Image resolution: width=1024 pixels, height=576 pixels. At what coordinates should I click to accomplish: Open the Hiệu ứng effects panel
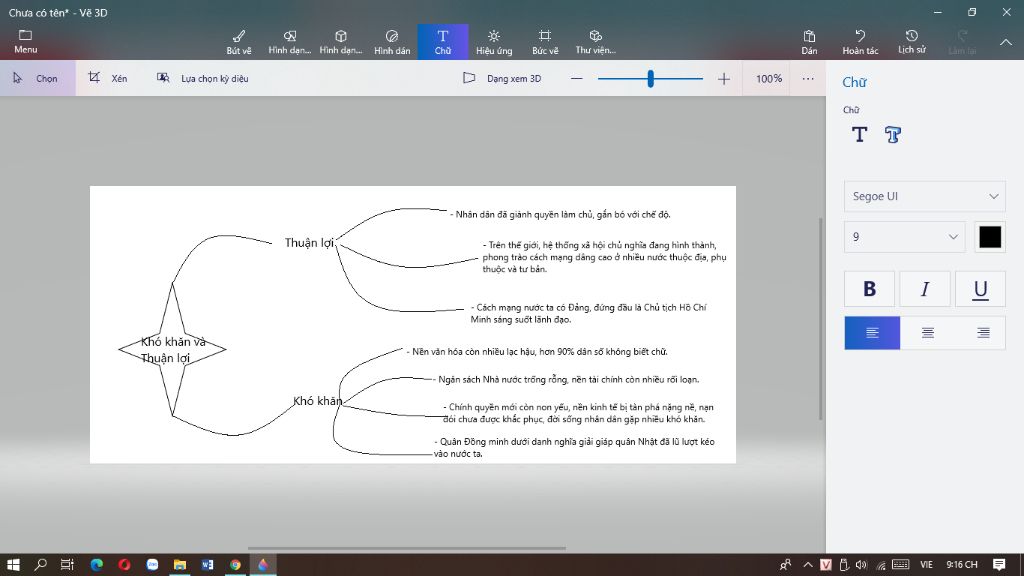(493, 41)
